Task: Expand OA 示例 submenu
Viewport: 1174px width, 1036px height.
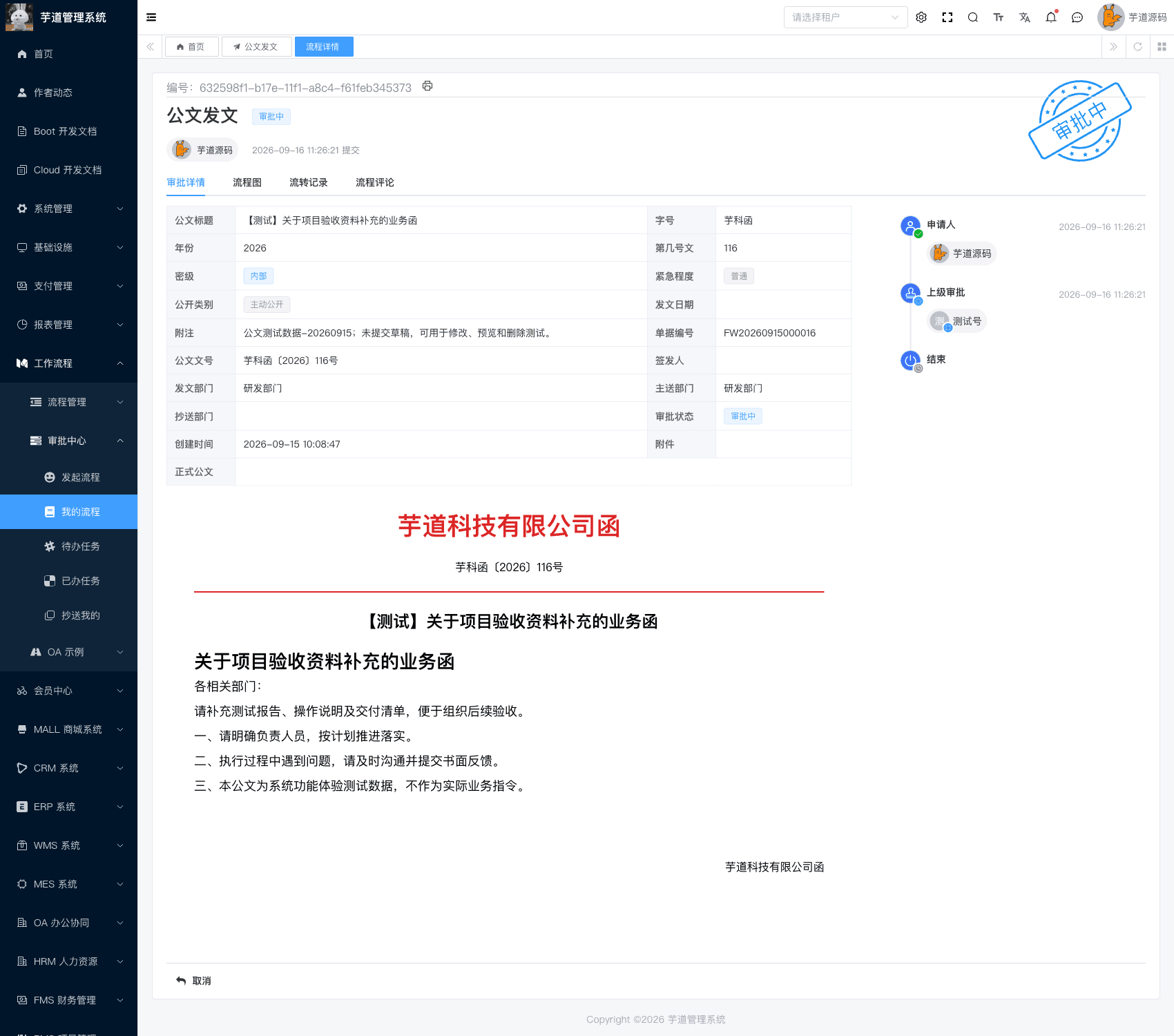Action: (68, 652)
